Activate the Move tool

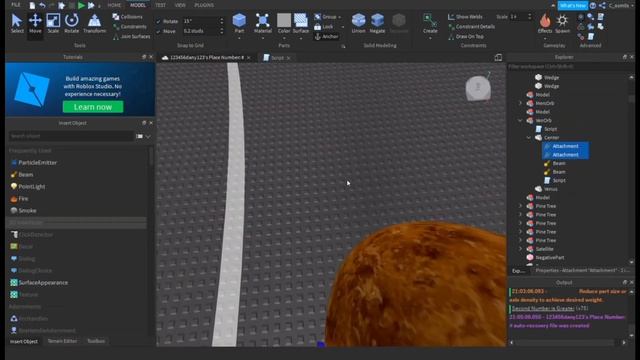[35, 23]
